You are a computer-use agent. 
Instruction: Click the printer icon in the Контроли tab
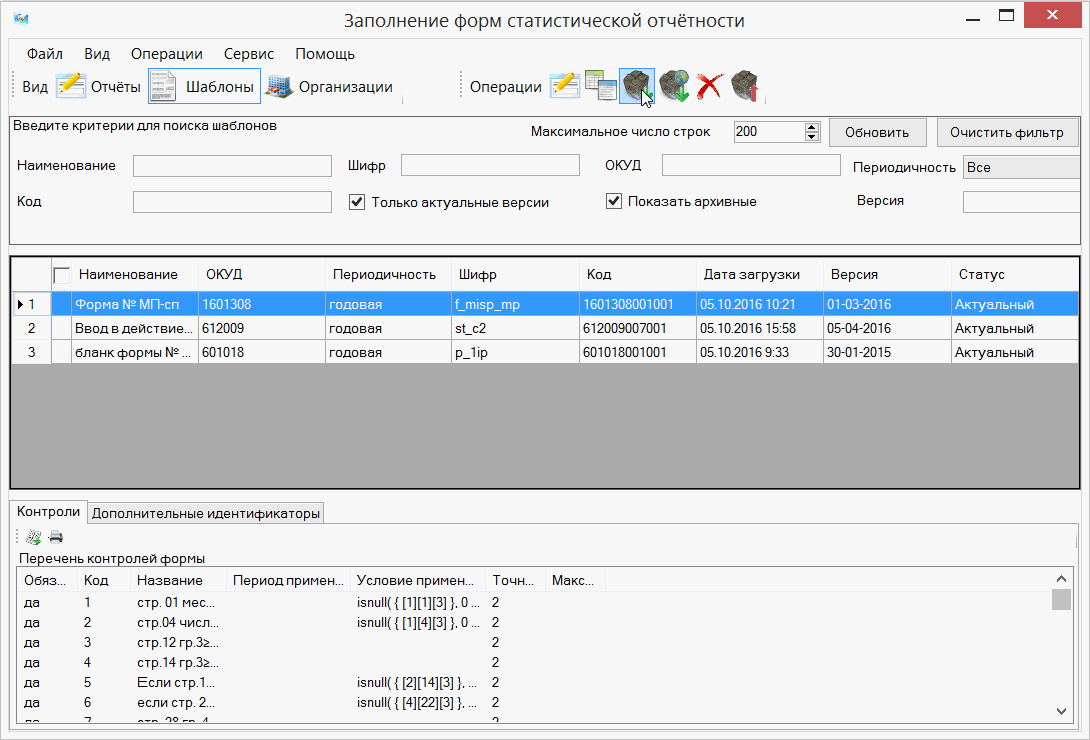(x=56, y=537)
